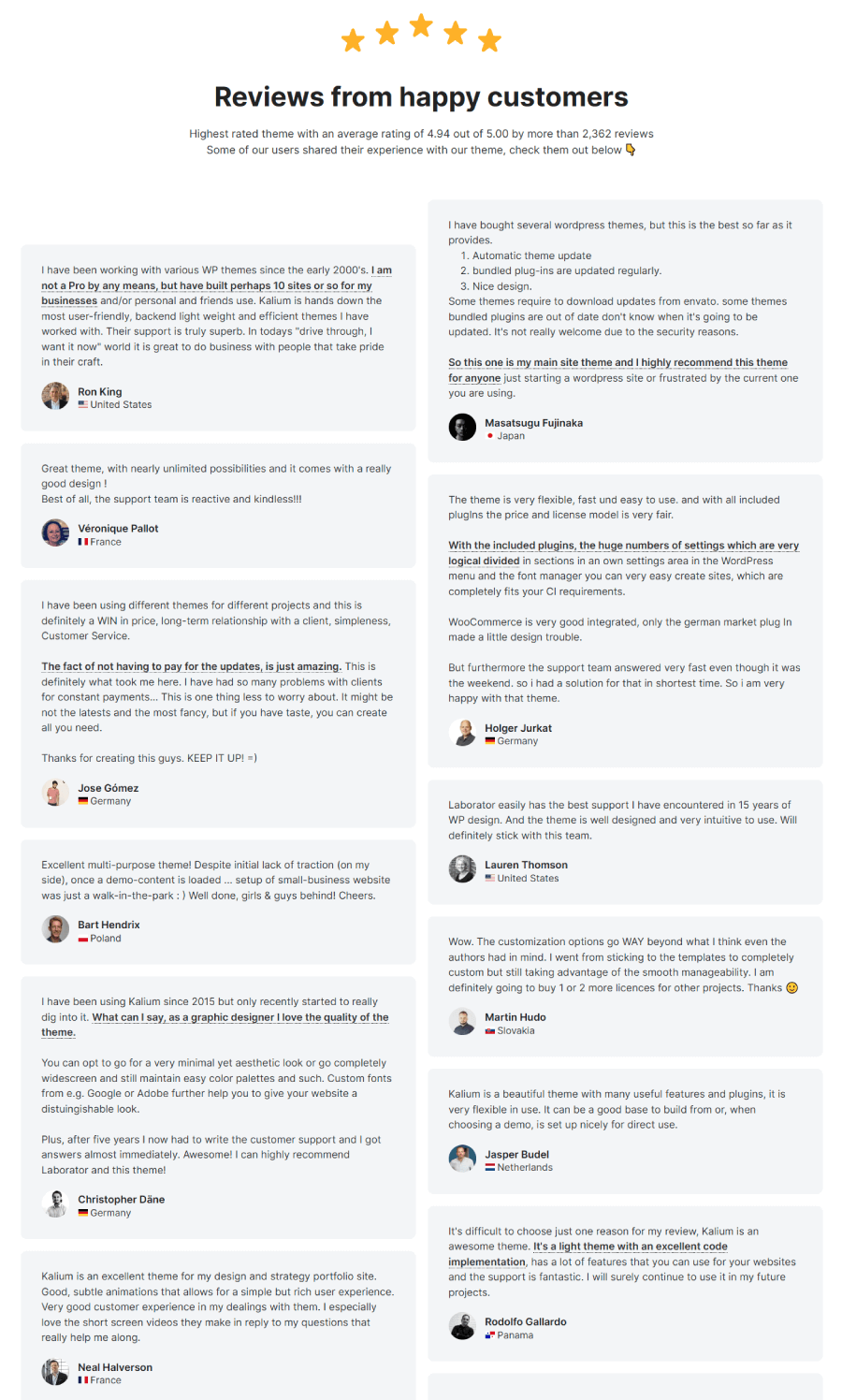Screen dimensions: 842x1400
Task: Click Lauren Thomson's name
Action: click(526, 865)
